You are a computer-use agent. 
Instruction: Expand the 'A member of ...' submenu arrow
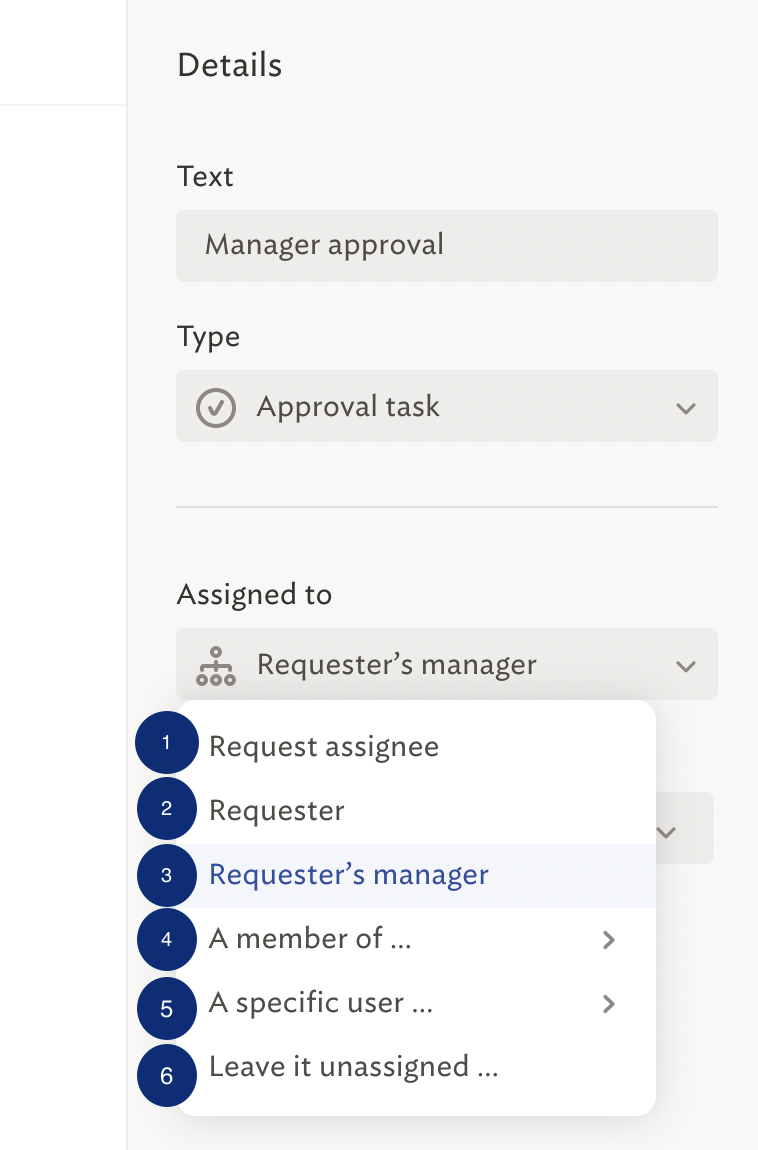[x=608, y=940]
